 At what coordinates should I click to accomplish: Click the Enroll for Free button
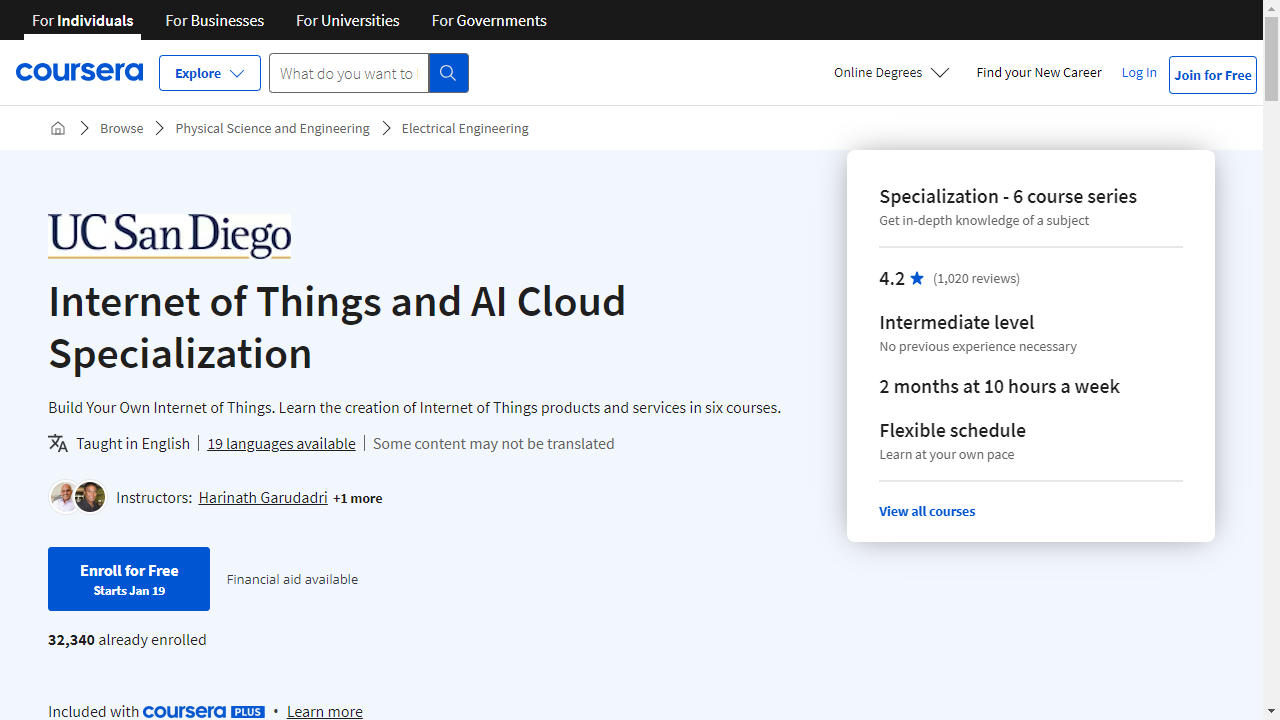pyautogui.click(x=129, y=579)
